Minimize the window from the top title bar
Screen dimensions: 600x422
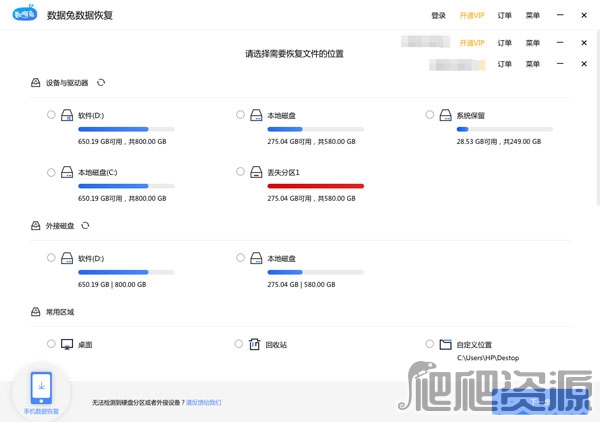[x=560, y=15]
